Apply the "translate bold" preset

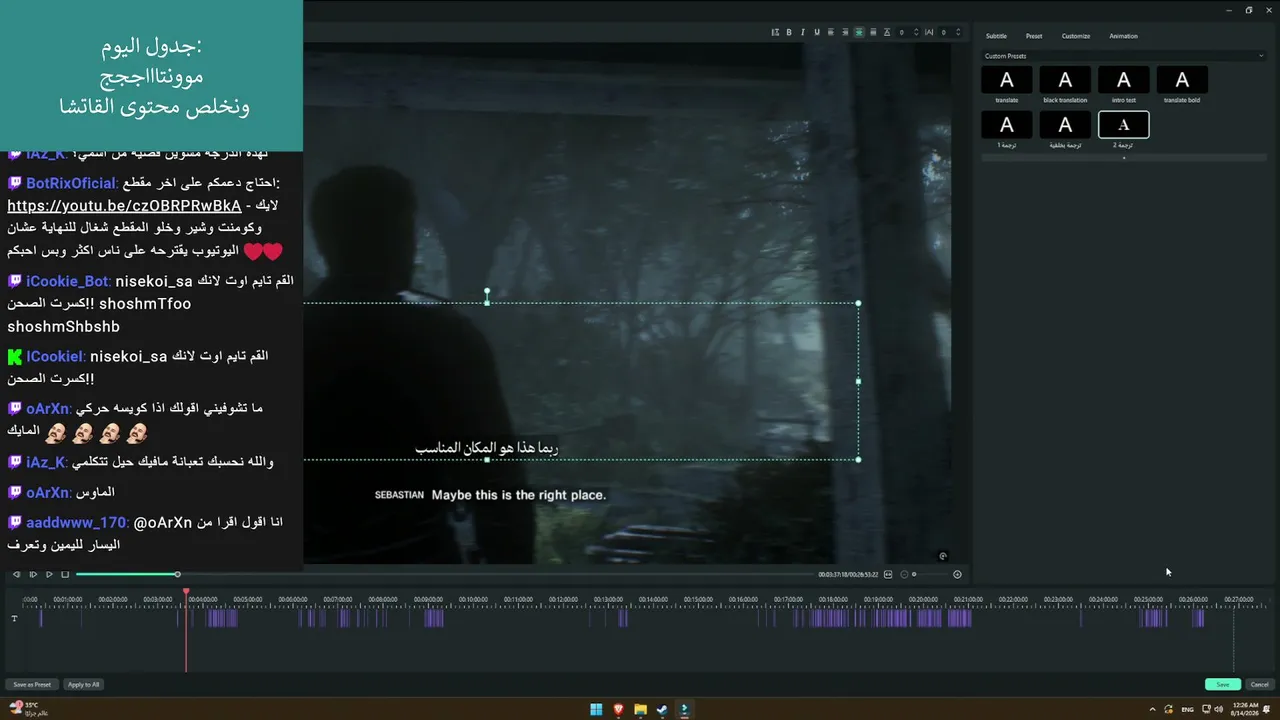point(1182,80)
